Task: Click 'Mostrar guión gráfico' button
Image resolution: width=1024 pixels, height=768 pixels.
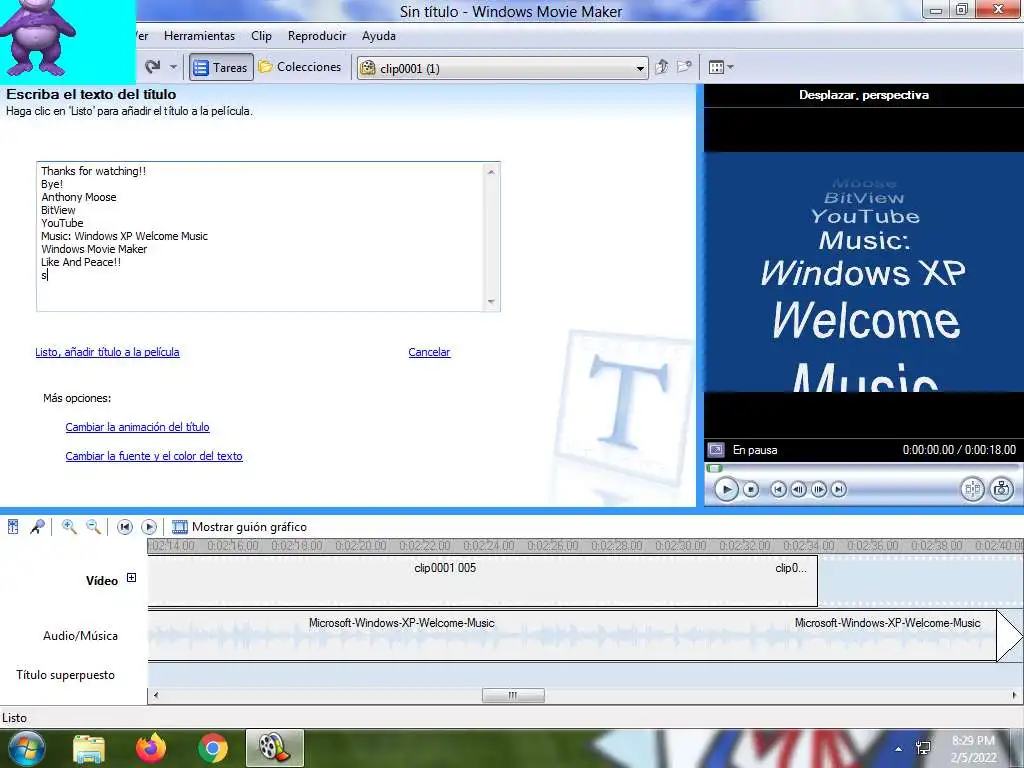Action: pyautogui.click(x=239, y=527)
